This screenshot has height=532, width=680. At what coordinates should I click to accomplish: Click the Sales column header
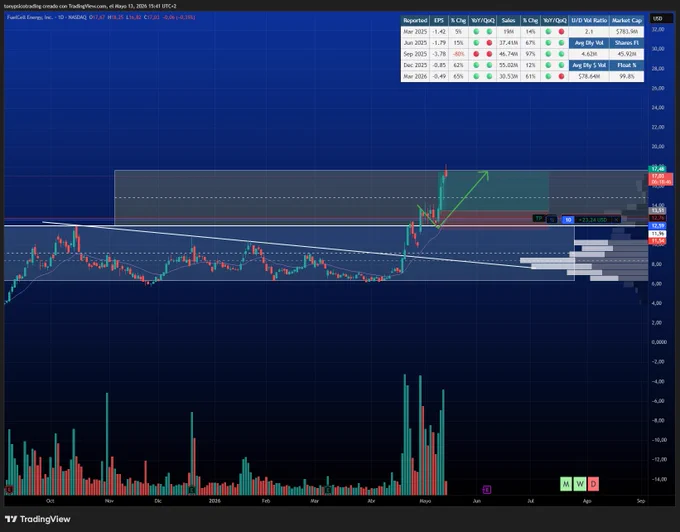tap(508, 20)
